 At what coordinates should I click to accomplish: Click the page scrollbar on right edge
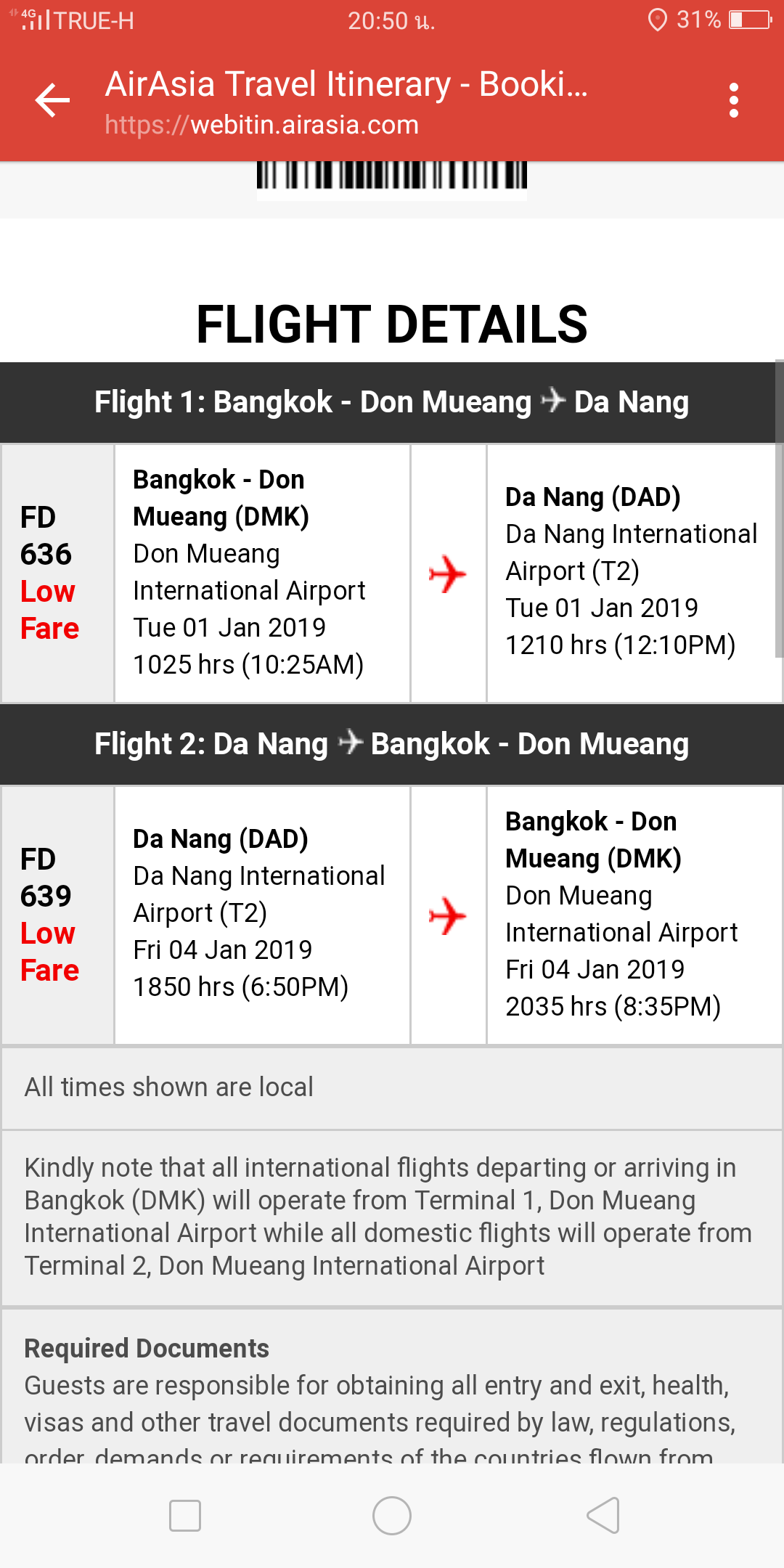(779, 508)
